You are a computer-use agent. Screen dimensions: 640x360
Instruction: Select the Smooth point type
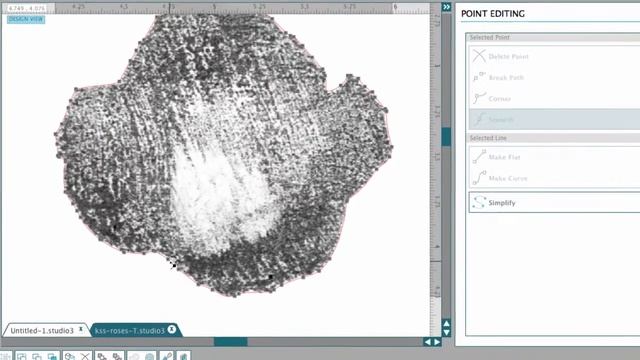point(554,120)
